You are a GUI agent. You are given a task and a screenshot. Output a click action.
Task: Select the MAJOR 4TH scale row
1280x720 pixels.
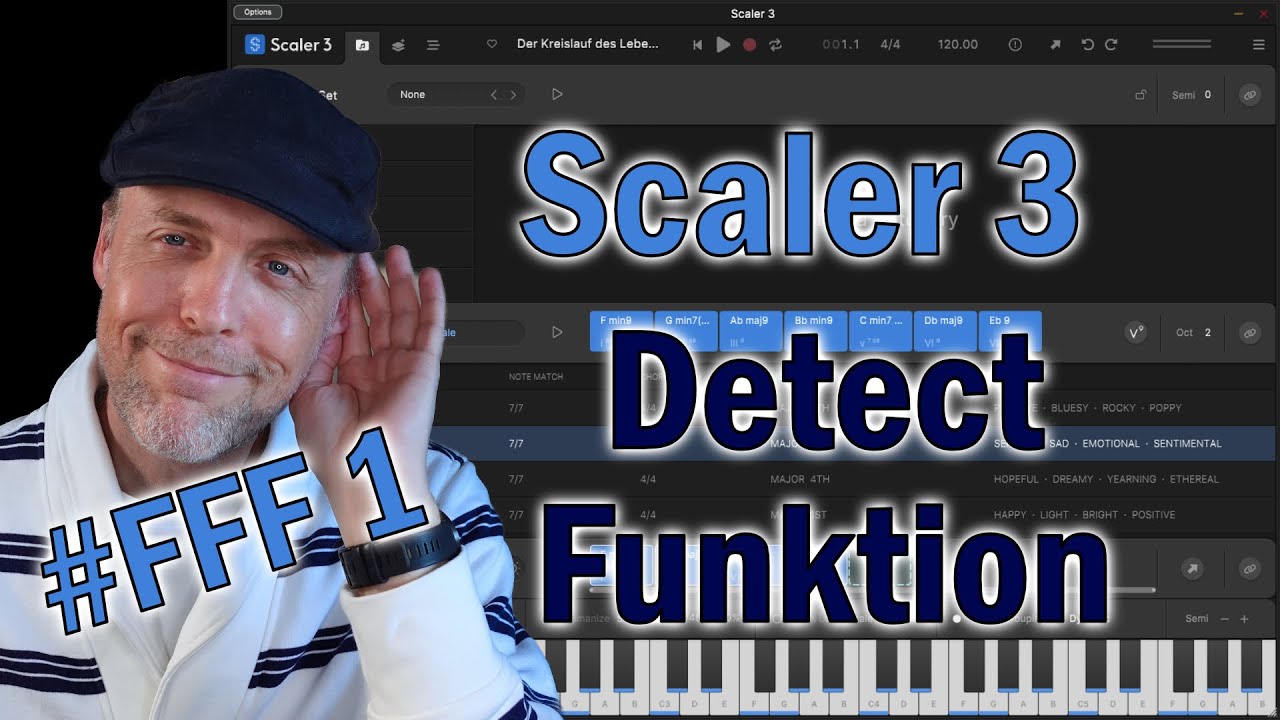(852, 479)
